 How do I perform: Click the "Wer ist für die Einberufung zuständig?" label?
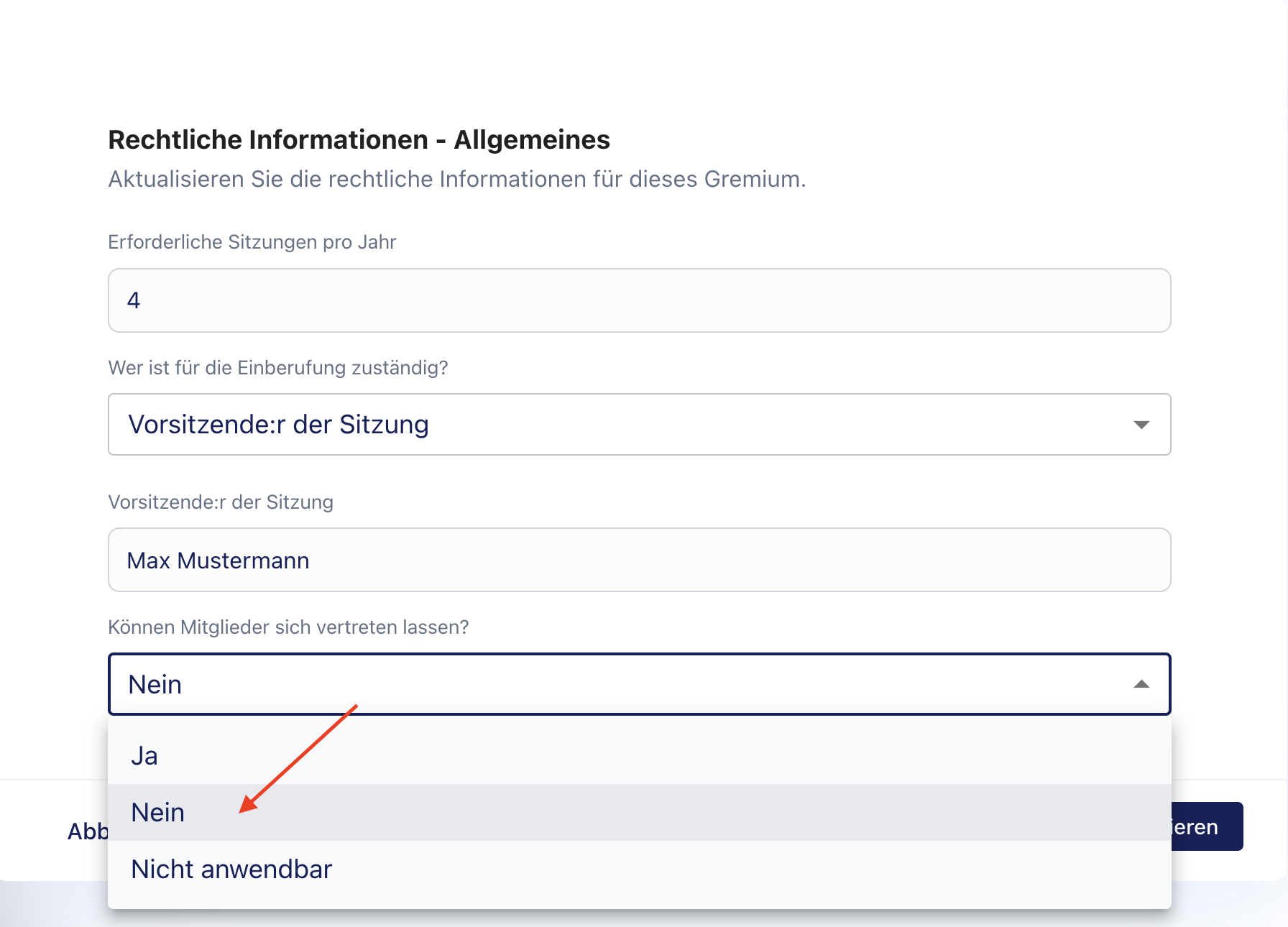277,368
